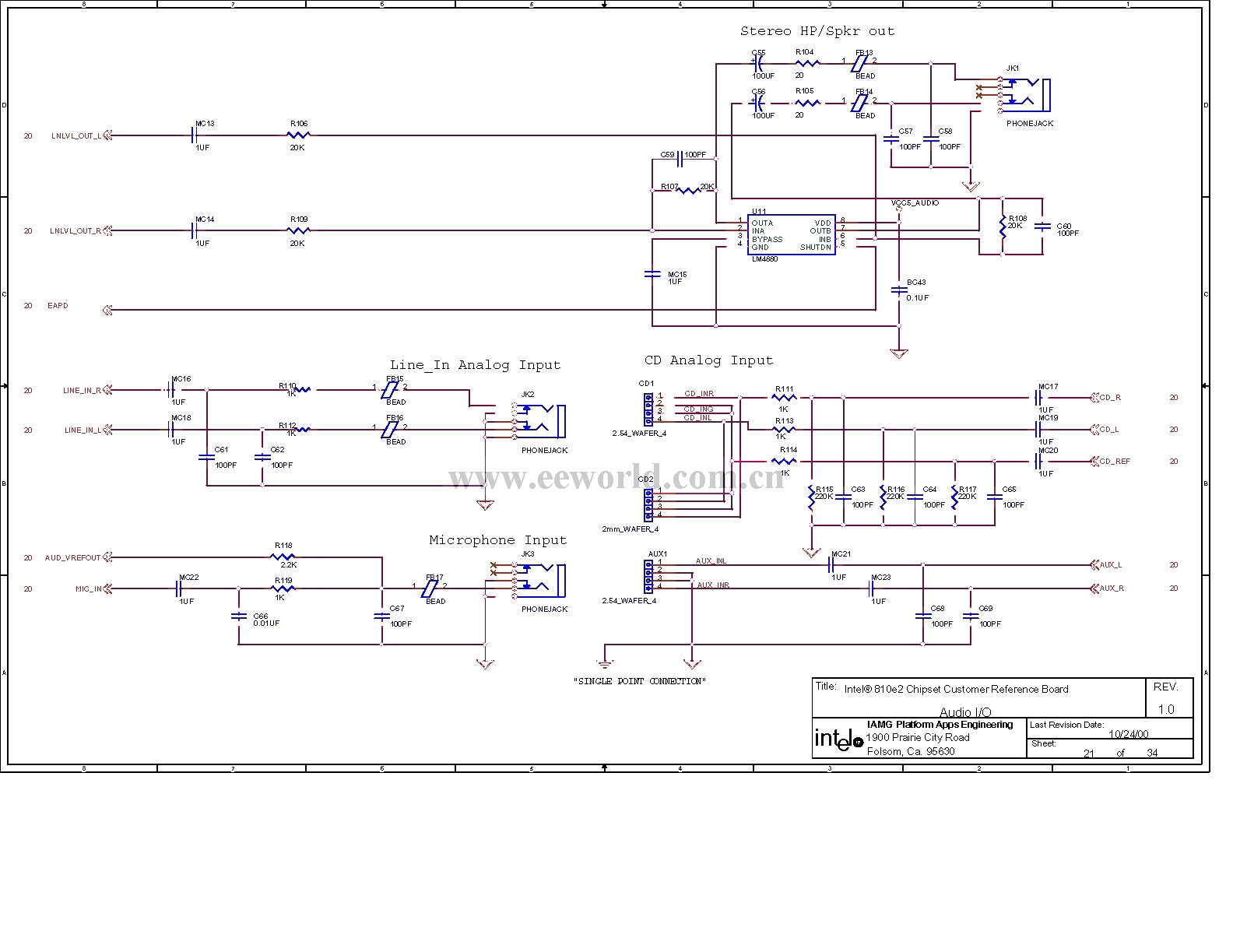Image resolution: width=1233 pixels, height=952 pixels.
Task: Click the CD_INR net label
Action: coord(699,394)
